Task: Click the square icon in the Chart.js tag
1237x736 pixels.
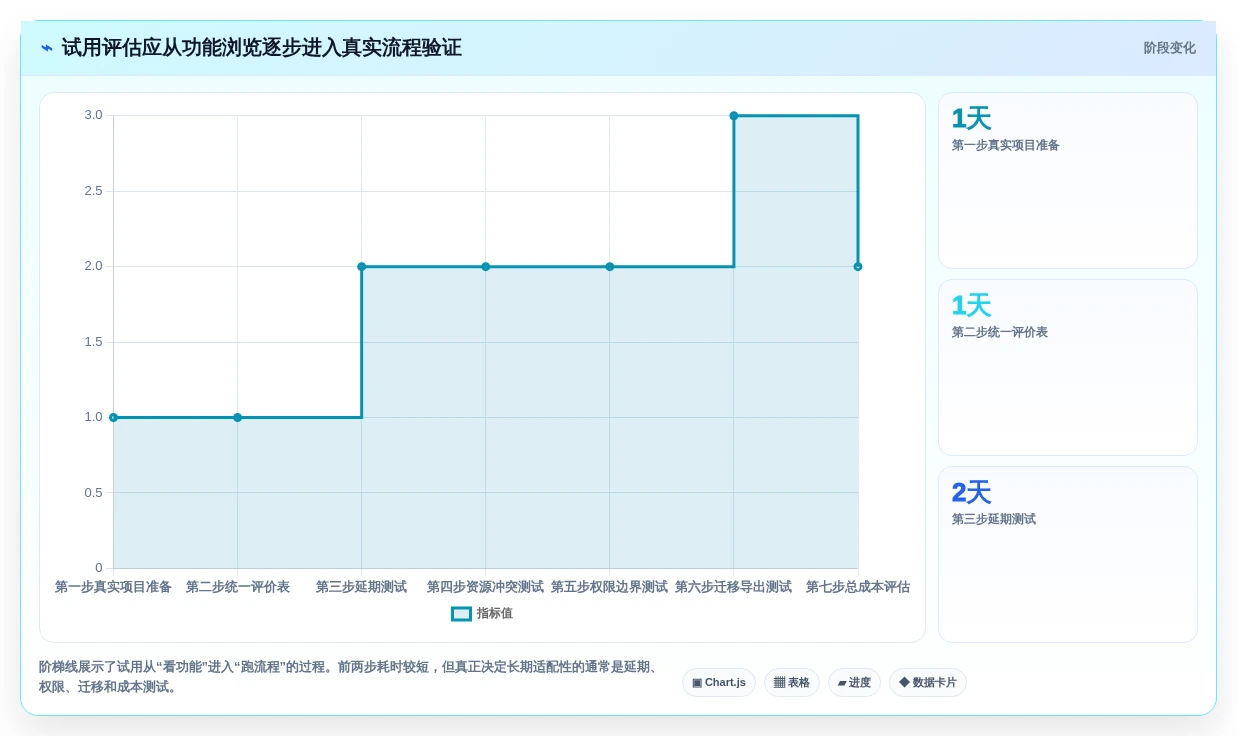Action: click(697, 683)
